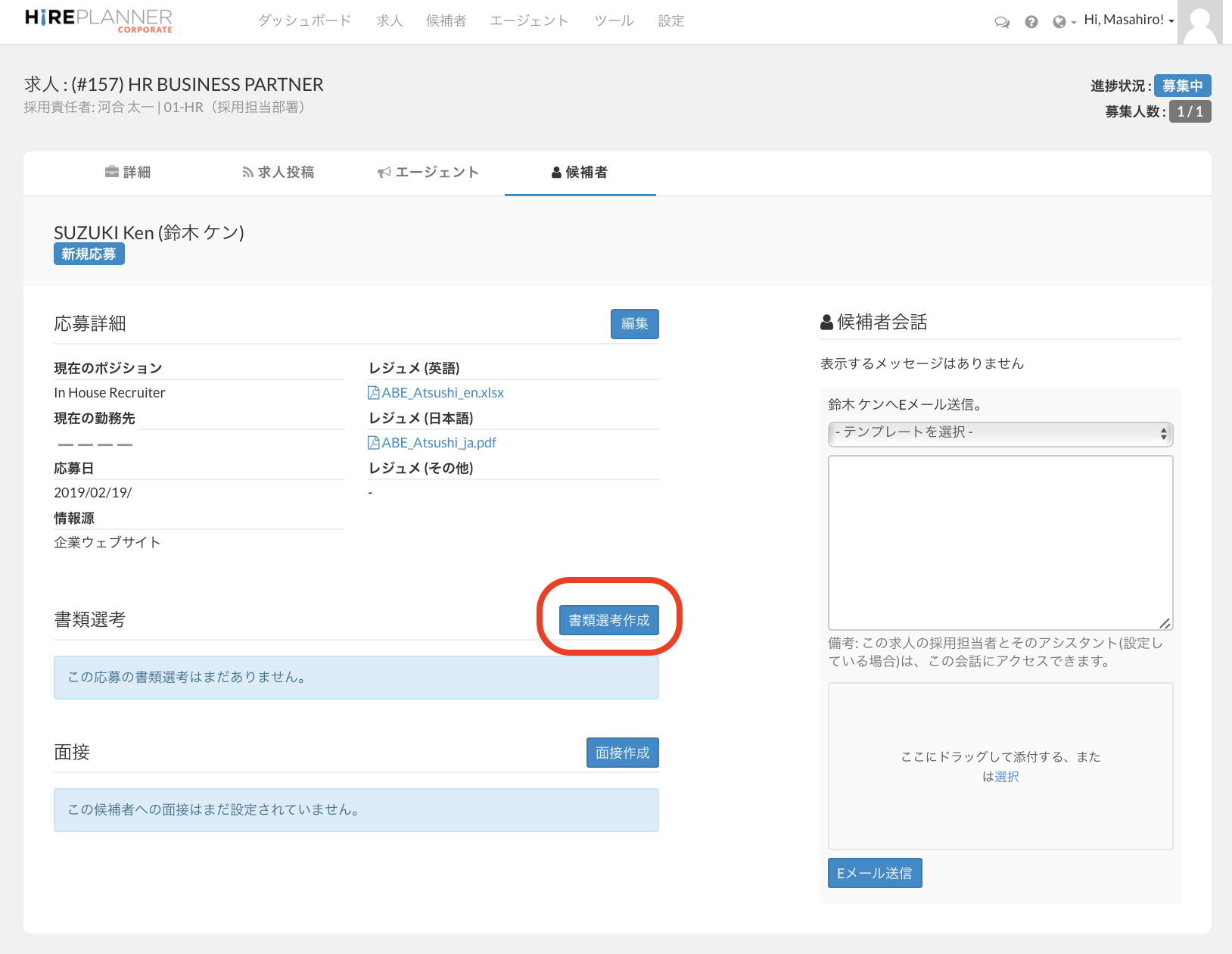Expand the テンプレートを選択 dropdown

tap(1000, 433)
